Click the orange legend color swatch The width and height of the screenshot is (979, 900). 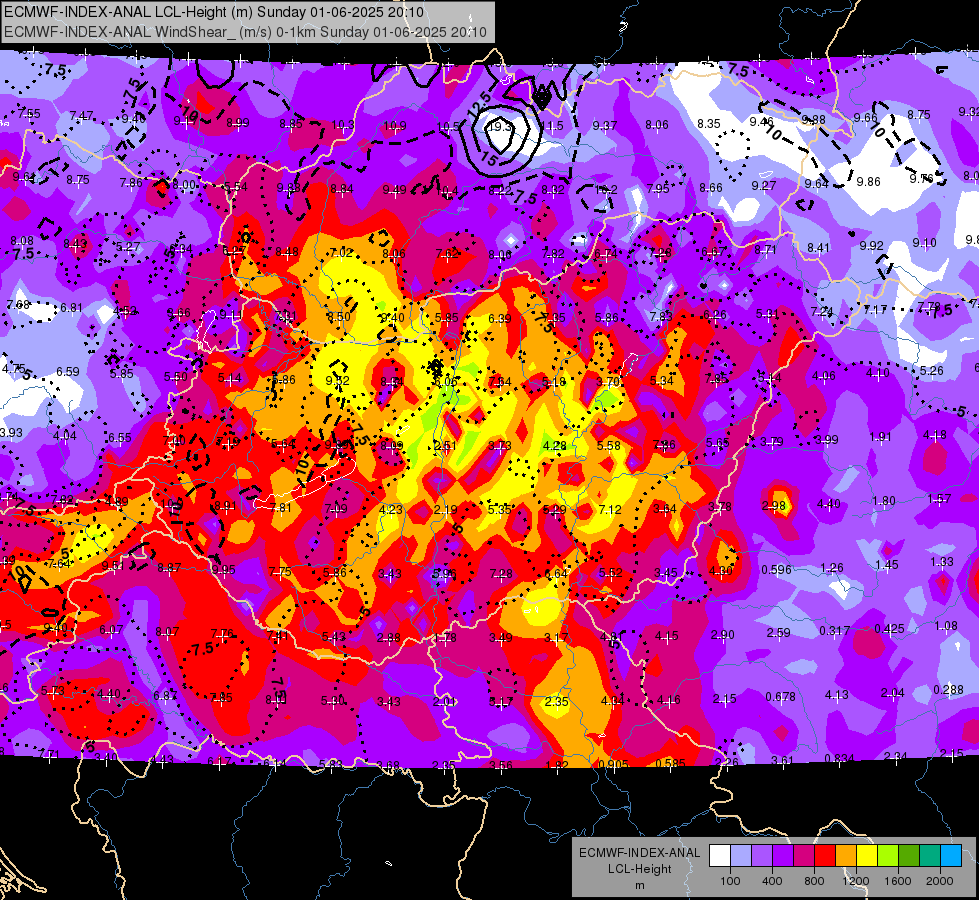point(846,856)
